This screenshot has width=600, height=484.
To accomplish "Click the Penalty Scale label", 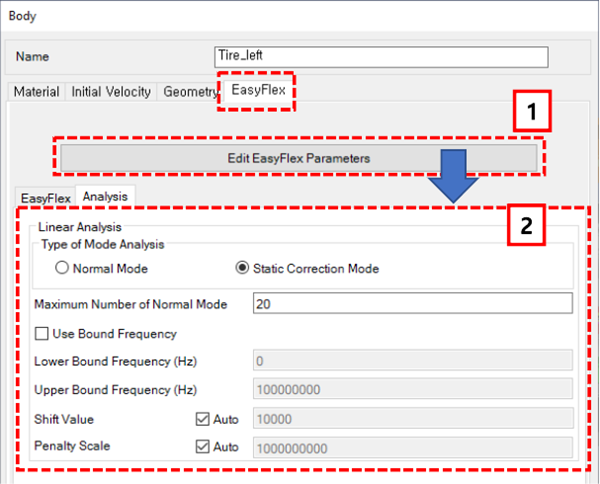I will 72,446.
